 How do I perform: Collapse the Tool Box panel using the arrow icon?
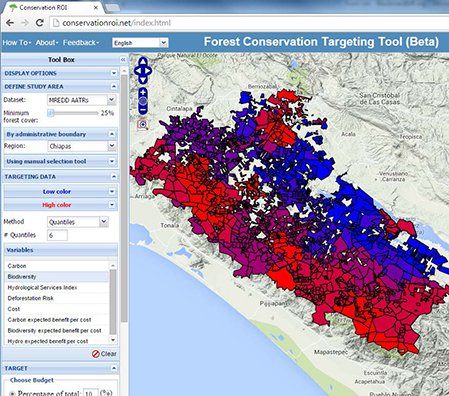coord(123,60)
